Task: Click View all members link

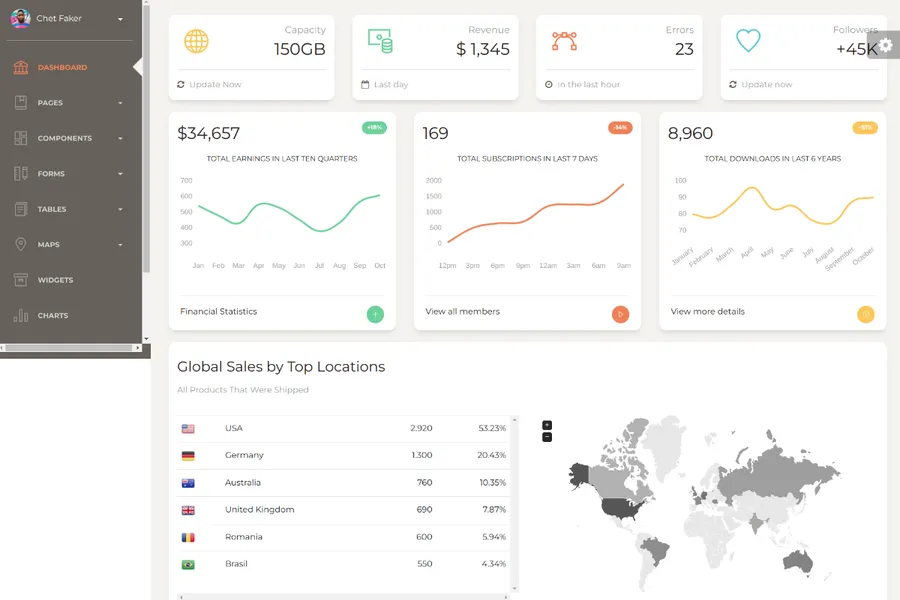Action: point(462,312)
